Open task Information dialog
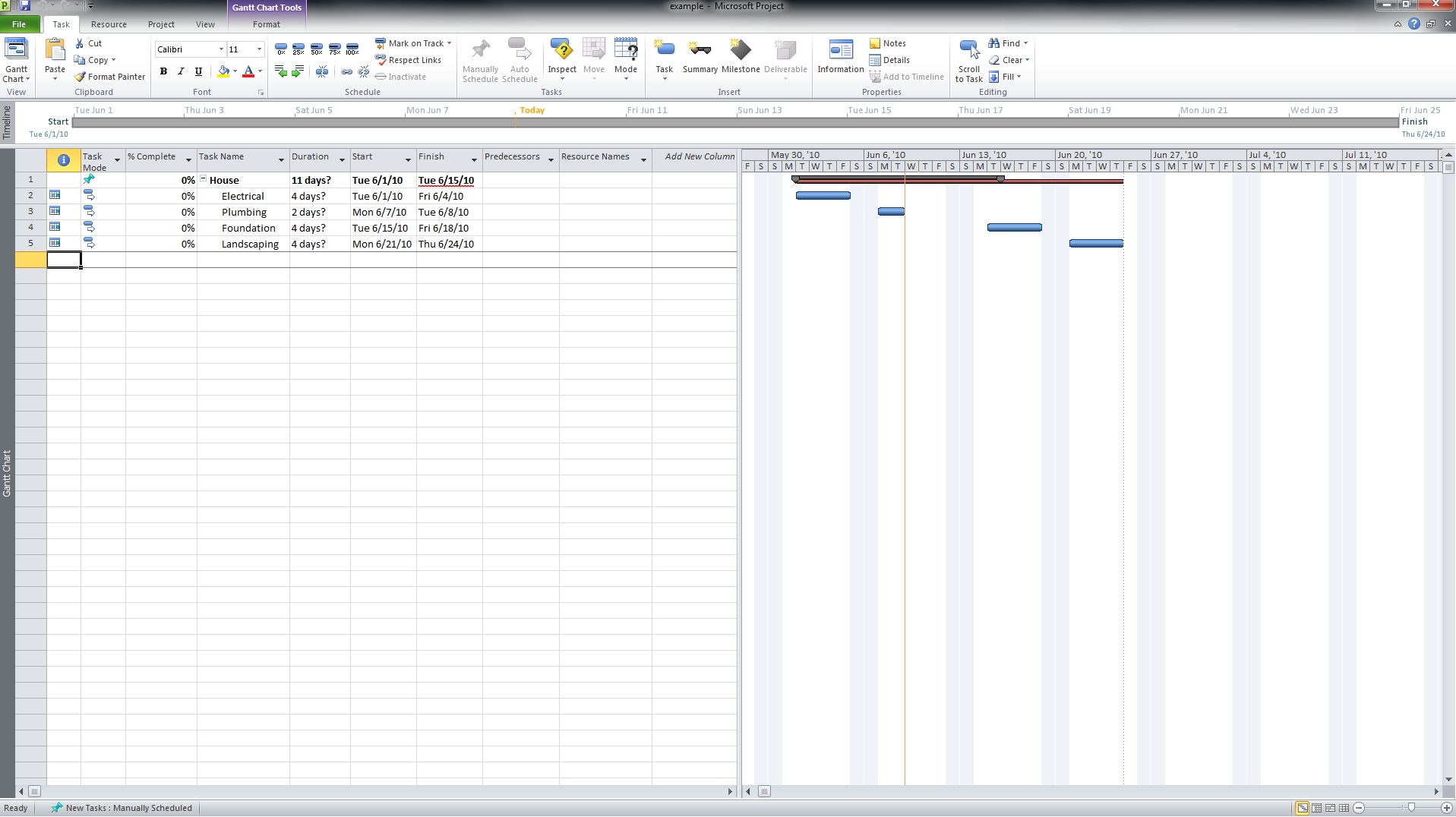The height and width of the screenshot is (817, 1456). tap(840, 57)
